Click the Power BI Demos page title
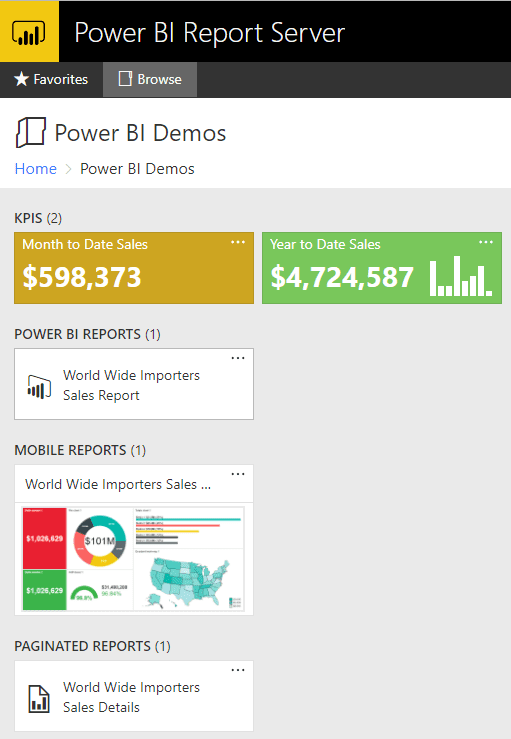This screenshot has width=511, height=739. (140, 132)
